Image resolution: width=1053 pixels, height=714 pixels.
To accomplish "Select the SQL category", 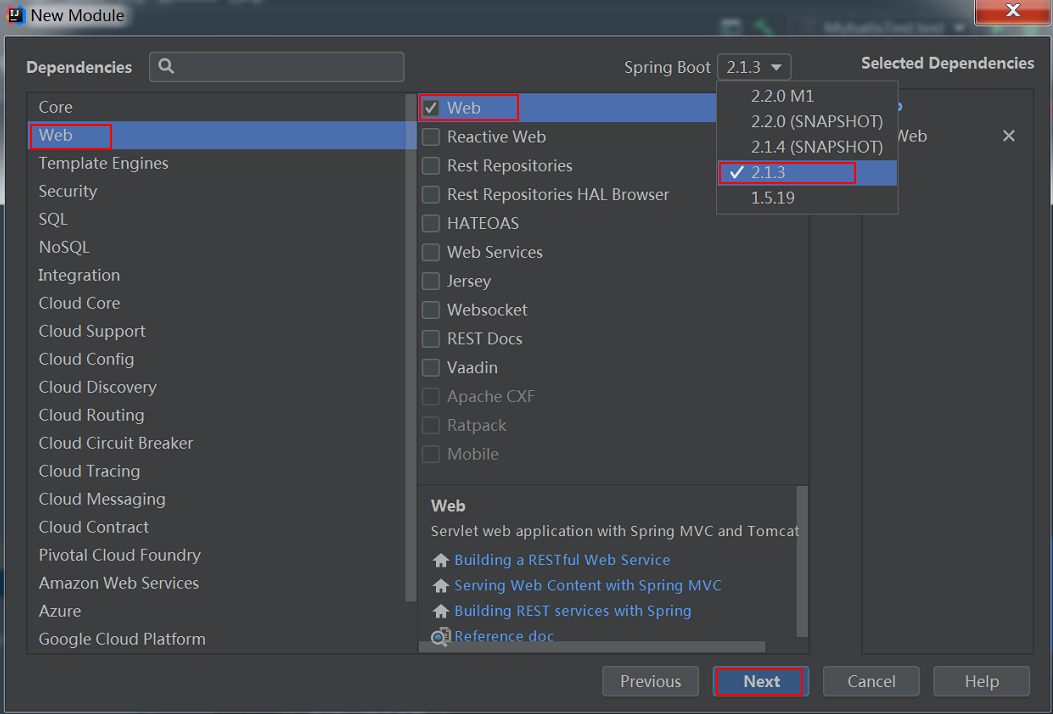I will click(x=218, y=220).
